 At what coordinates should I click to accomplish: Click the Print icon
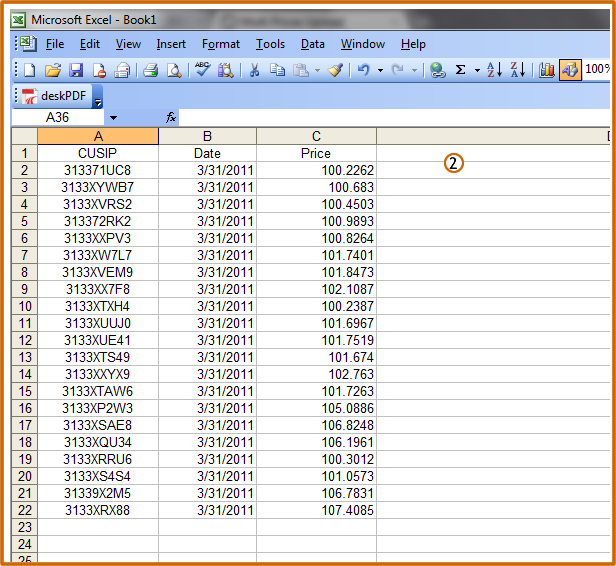[150, 70]
